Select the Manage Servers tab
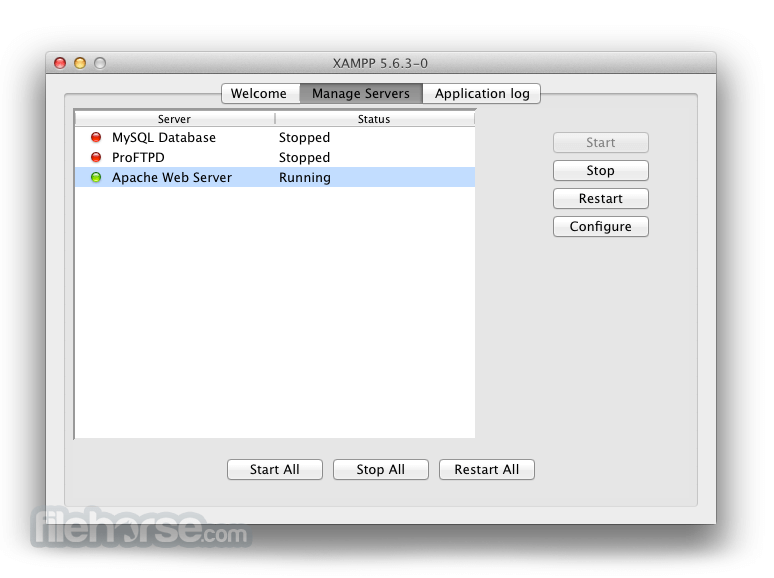 pyautogui.click(x=361, y=93)
